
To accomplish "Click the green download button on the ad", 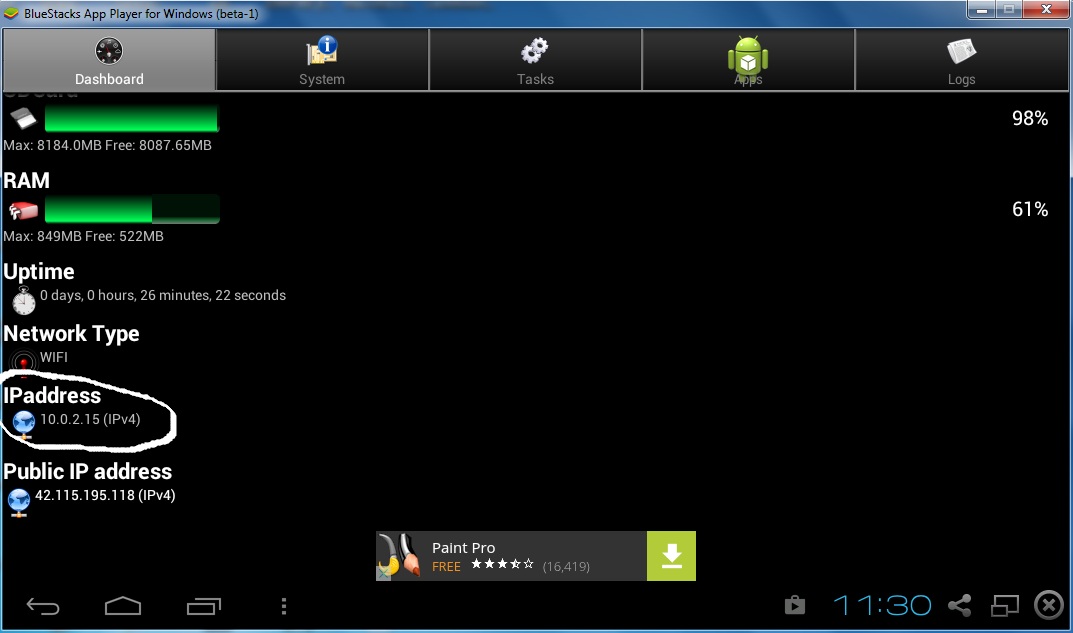I will click(671, 556).
